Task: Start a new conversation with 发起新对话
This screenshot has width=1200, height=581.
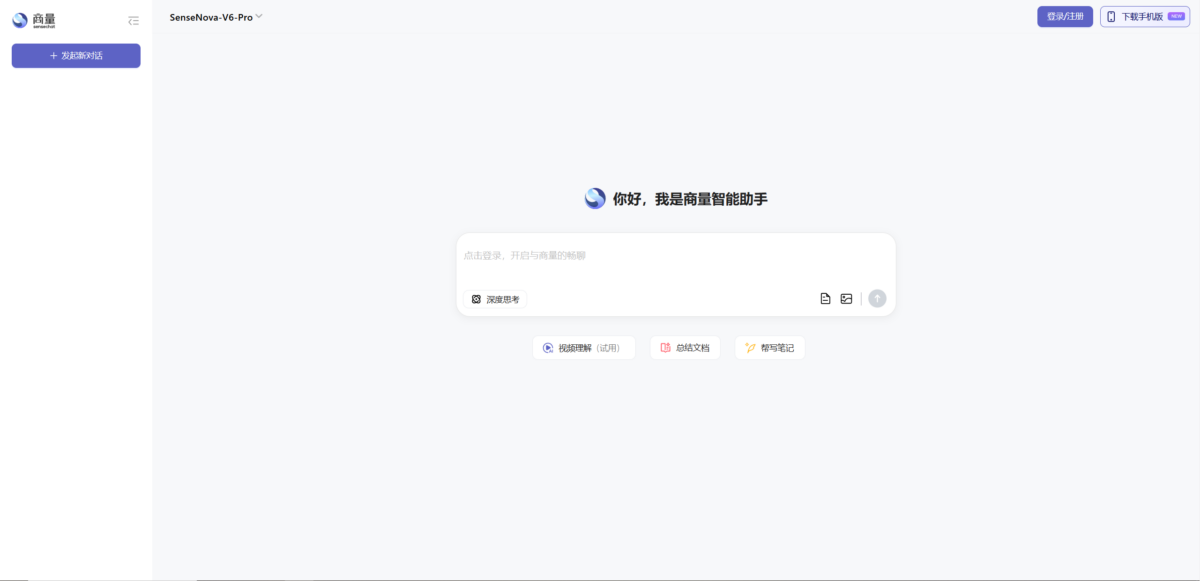Action: pyautogui.click(x=76, y=56)
